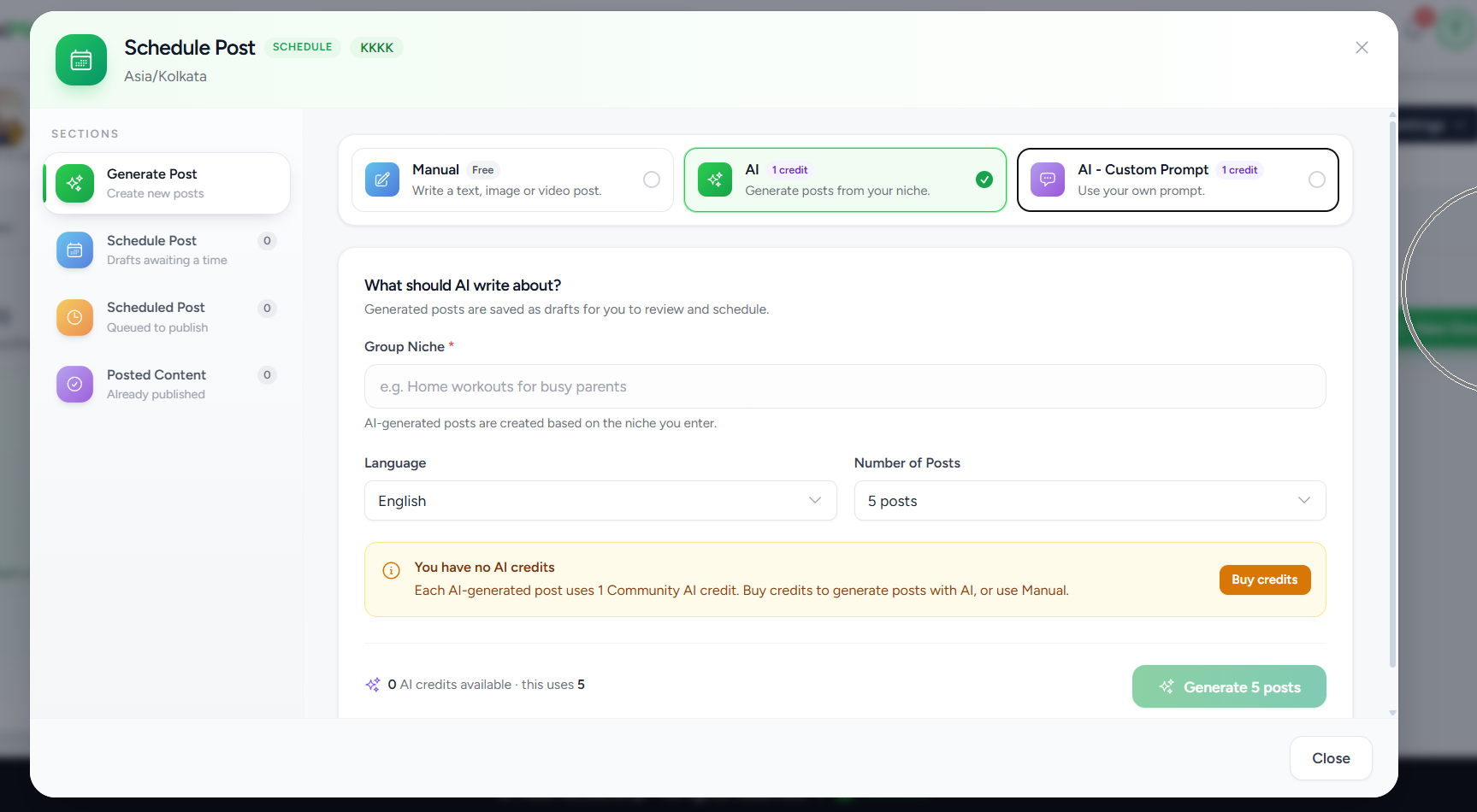Click the 'What should AI write about?' heading
1477x812 pixels.
pyautogui.click(x=463, y=285)
